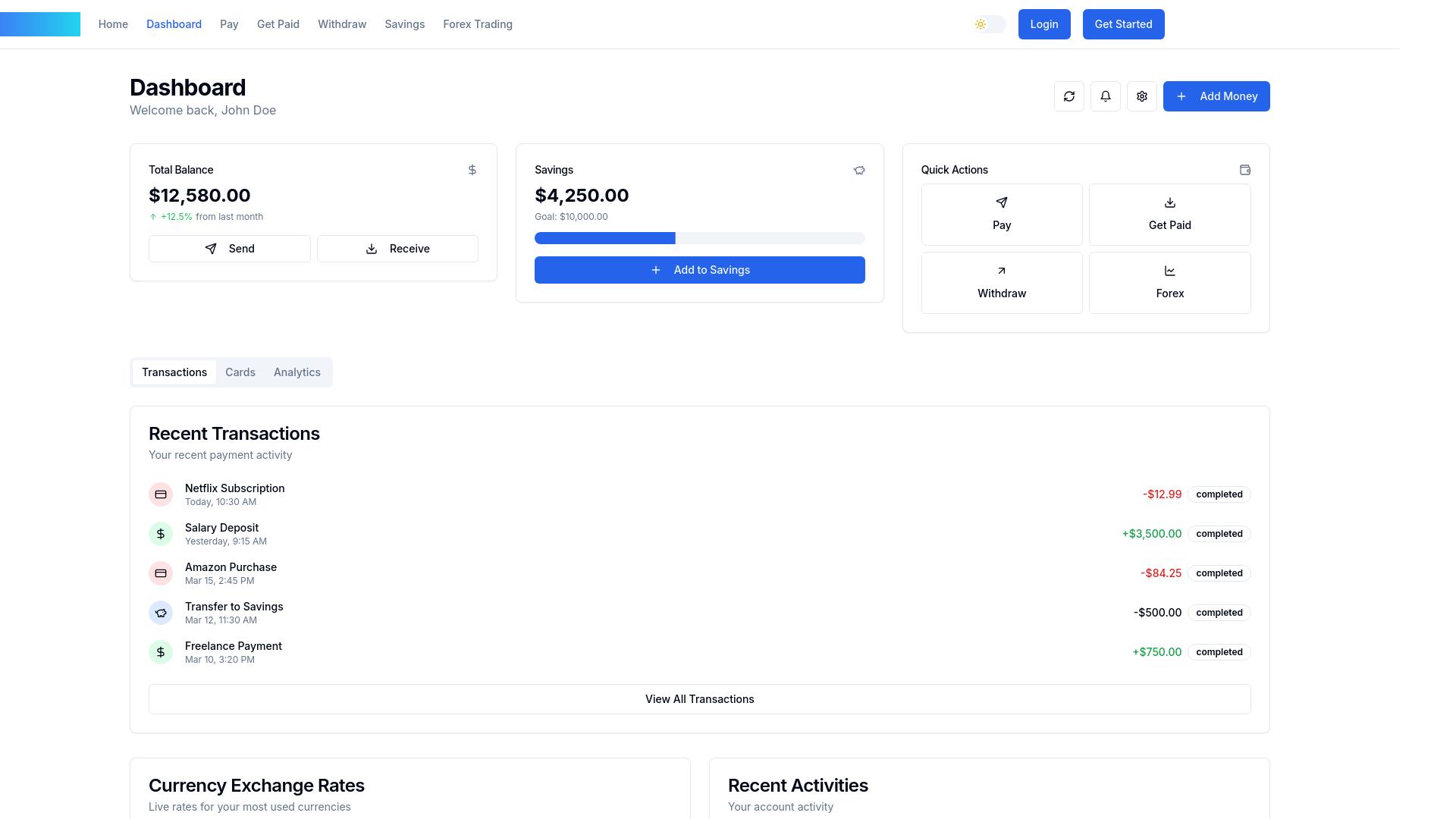Image resolution: width=1456 pixels, height=819 pixels.
Task: Click completed badge for Netflix Subscription
Action: (x=1219, y=494)
